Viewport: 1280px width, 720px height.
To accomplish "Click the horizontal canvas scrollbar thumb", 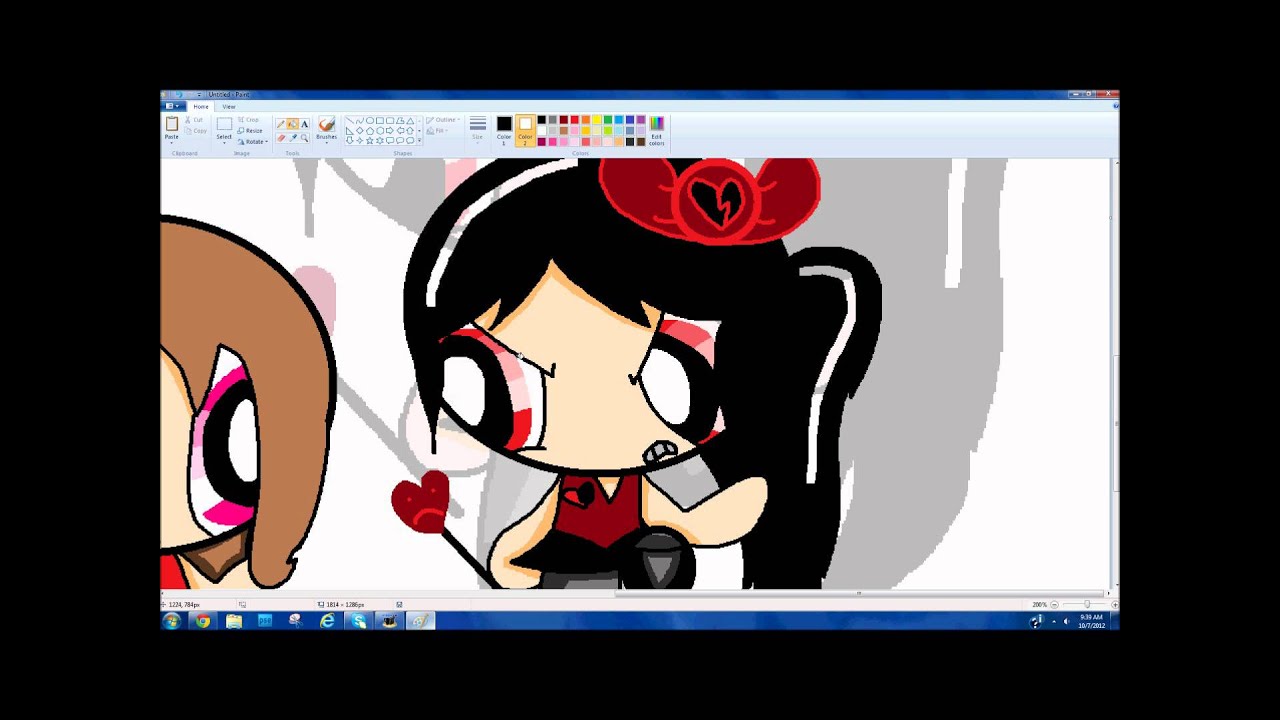I will [858, 593].
